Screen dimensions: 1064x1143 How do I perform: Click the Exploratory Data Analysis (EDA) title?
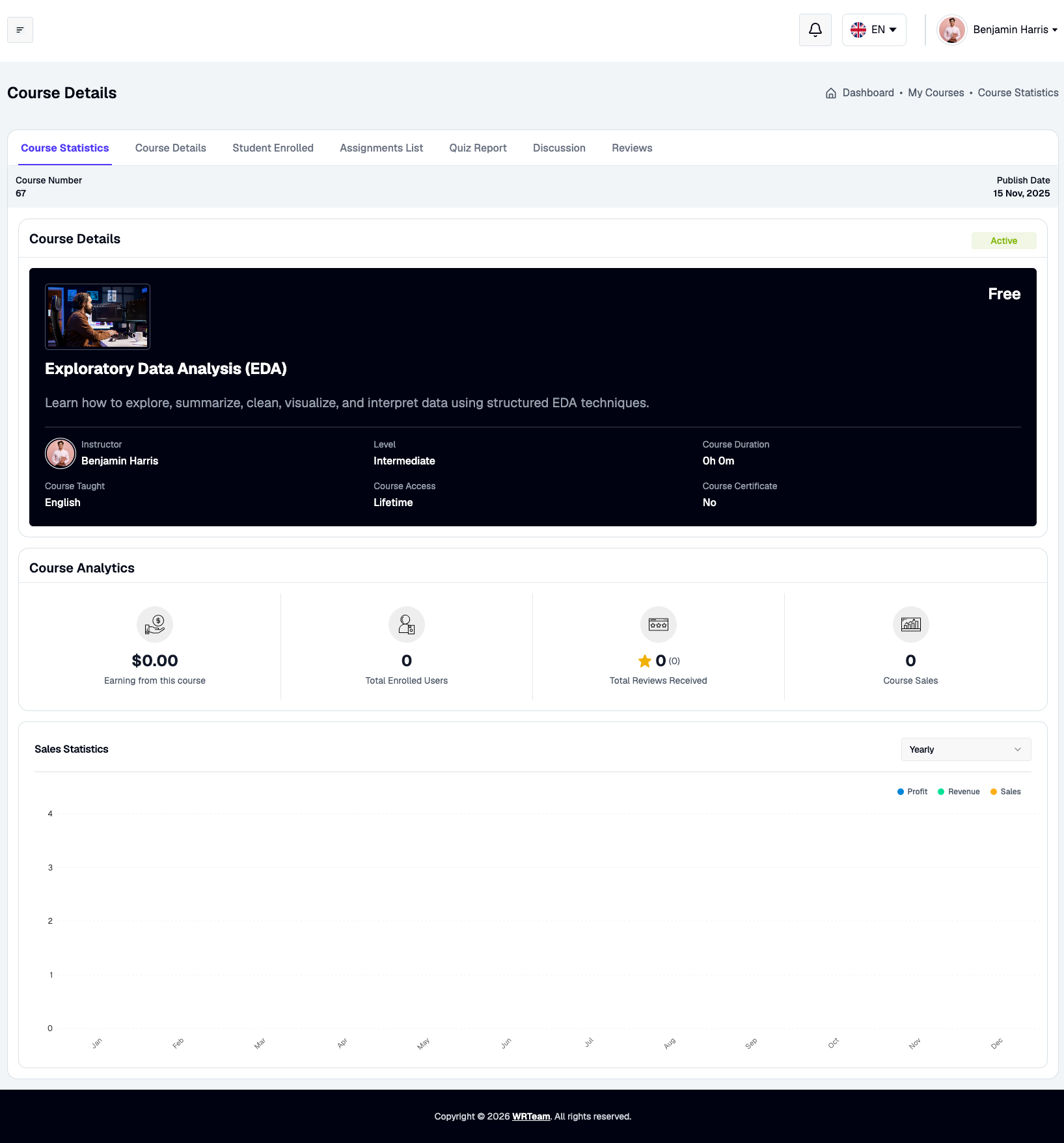pyautogui.click(x=166, y=369)
